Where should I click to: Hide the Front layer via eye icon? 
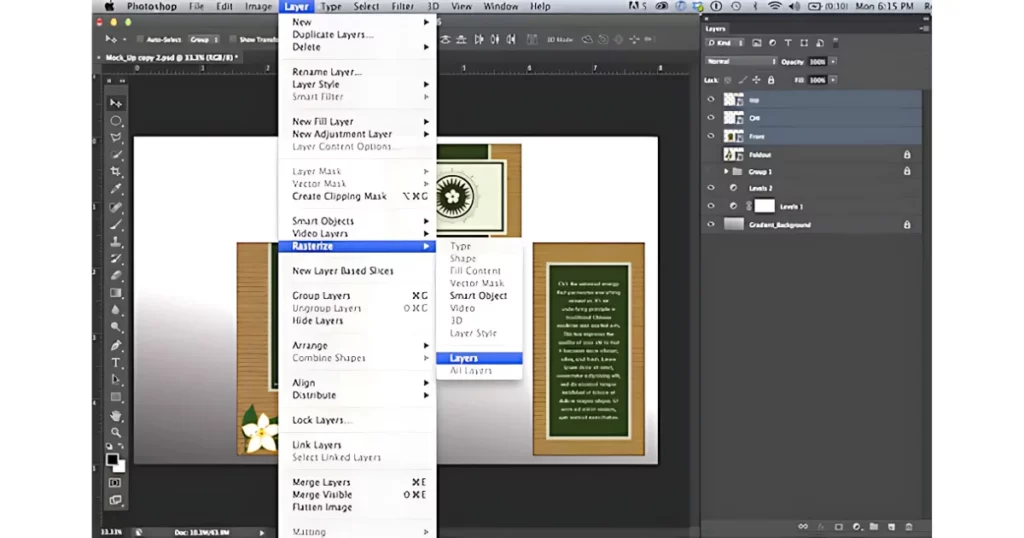(x=711, y=136)
